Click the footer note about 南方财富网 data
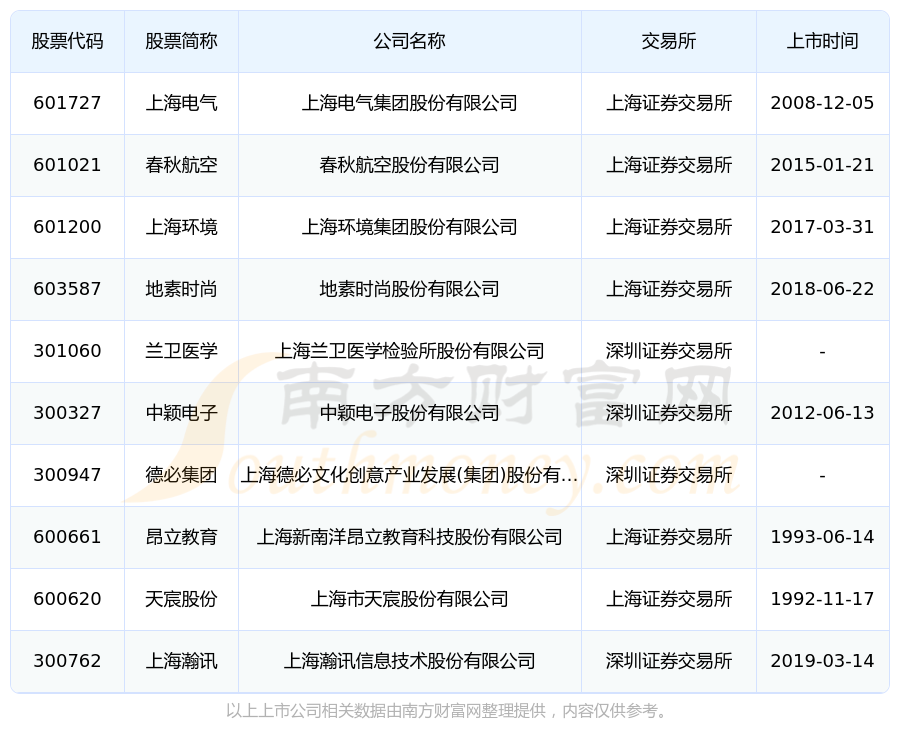900x738 pixels. point(449,712)
